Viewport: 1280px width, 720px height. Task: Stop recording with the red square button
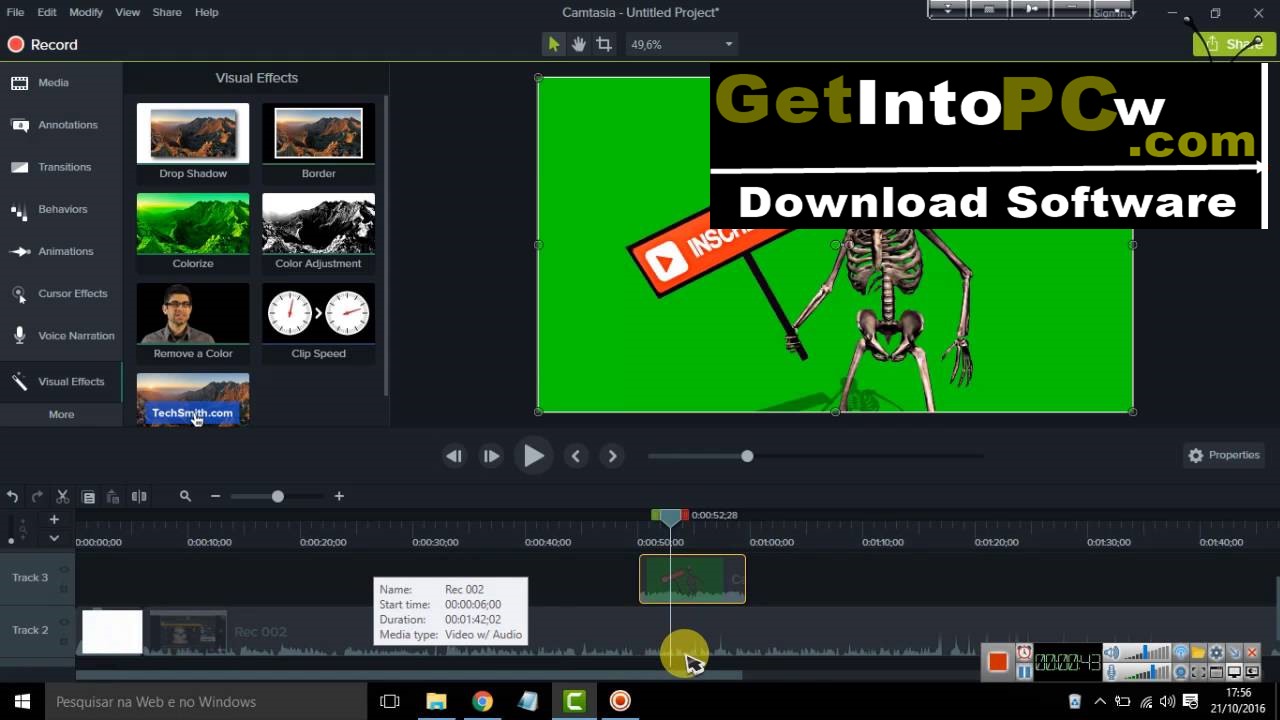pos(997,661)
